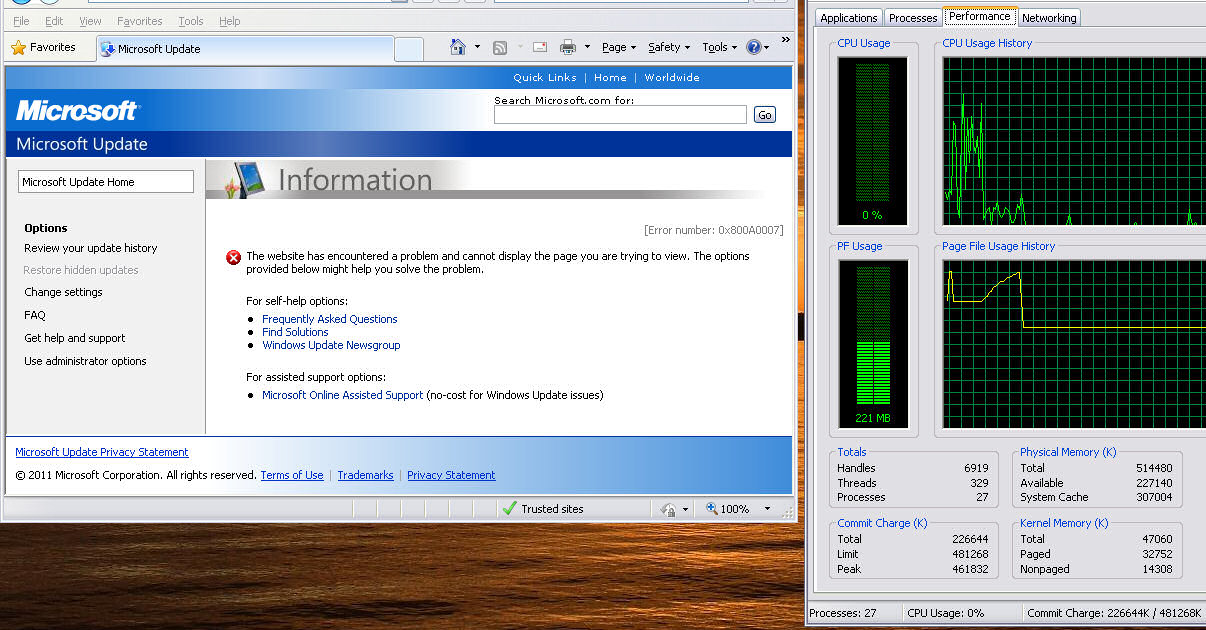
Task: Click the Worldwide link
Action: click(672, 77)
